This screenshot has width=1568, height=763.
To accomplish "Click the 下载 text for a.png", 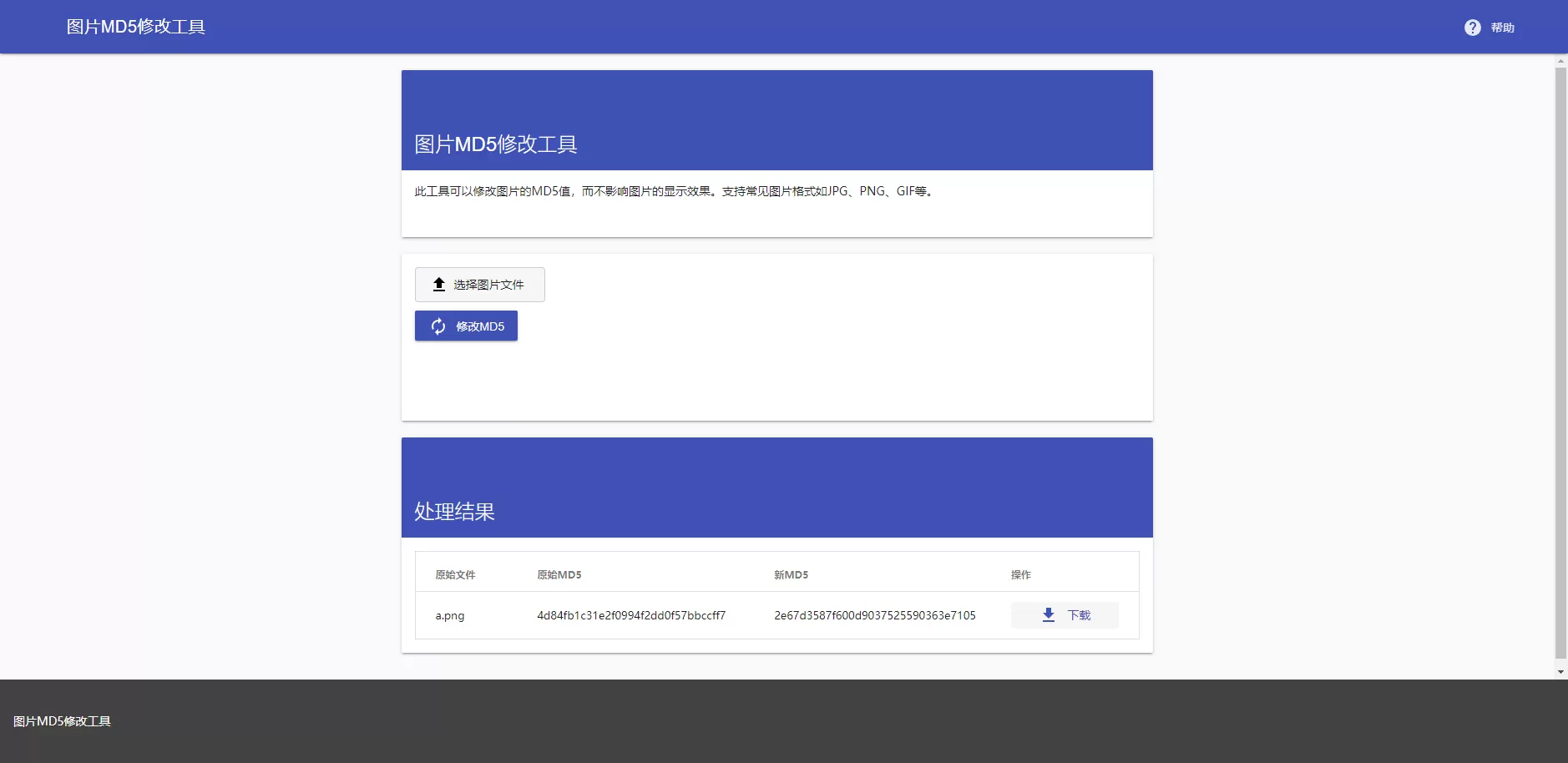I will click(1079, 615).
